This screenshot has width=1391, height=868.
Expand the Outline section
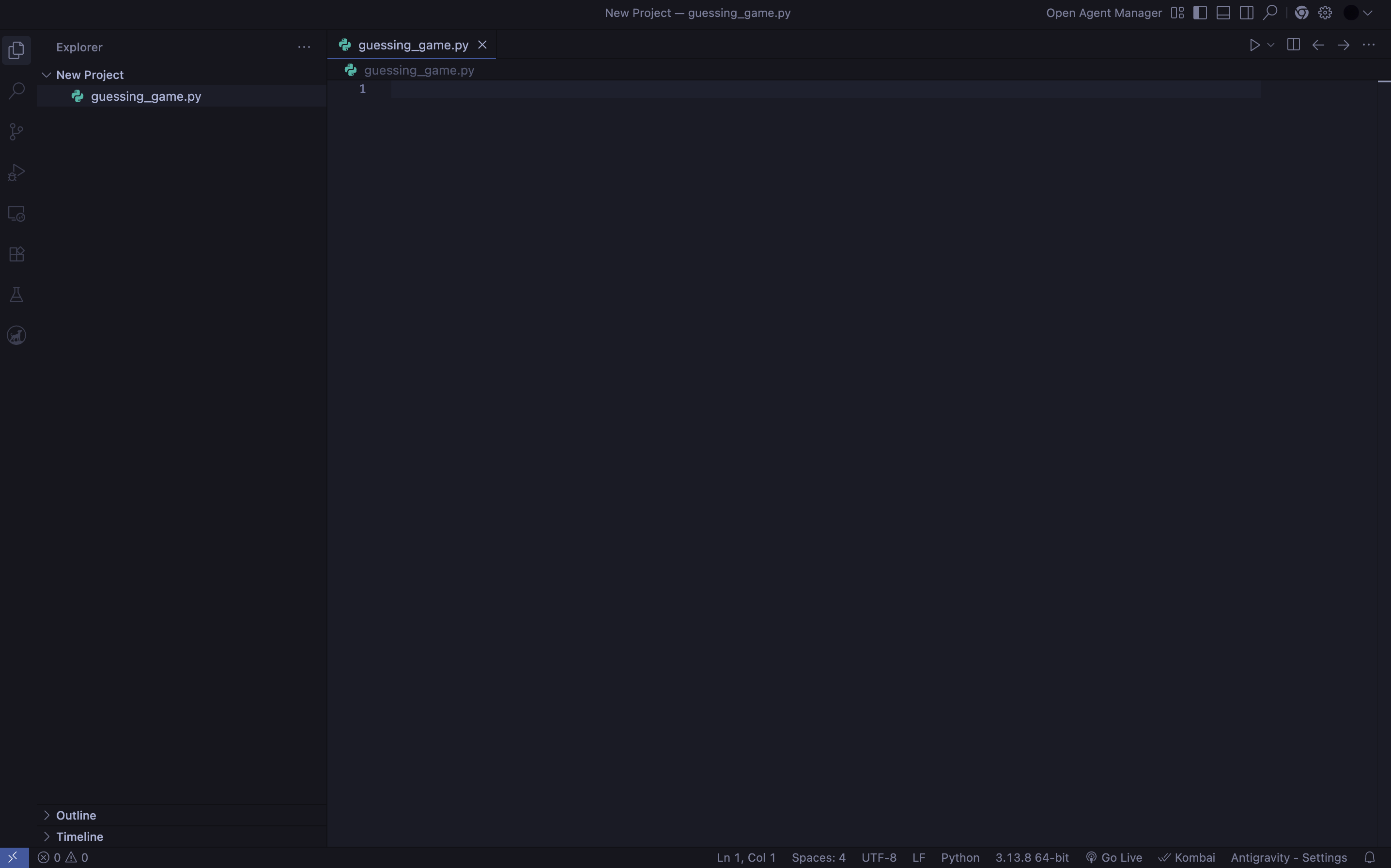(76, 815)
